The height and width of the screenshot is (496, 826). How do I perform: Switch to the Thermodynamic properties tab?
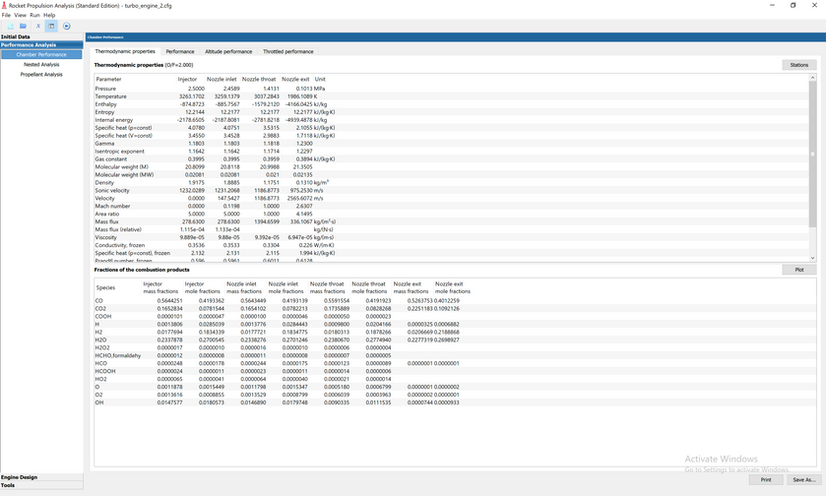pos(125,51)
